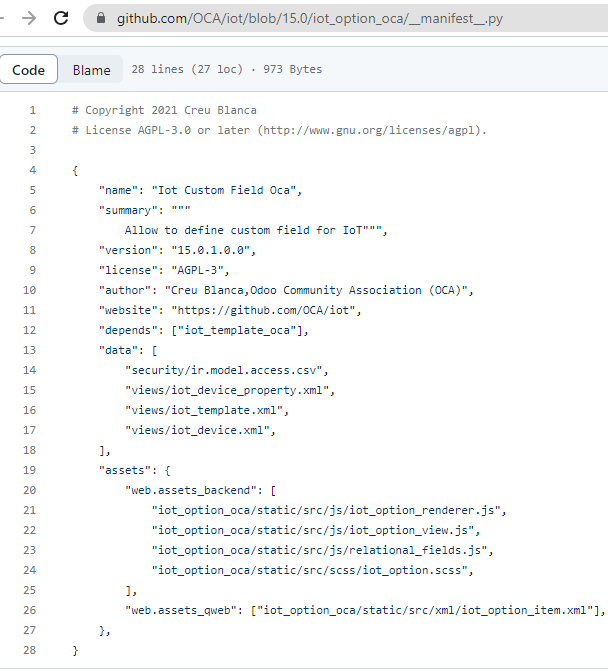The image size is (608, 671).
Task: Reload the page with the refresh icon
Action: tap(61, 18)
